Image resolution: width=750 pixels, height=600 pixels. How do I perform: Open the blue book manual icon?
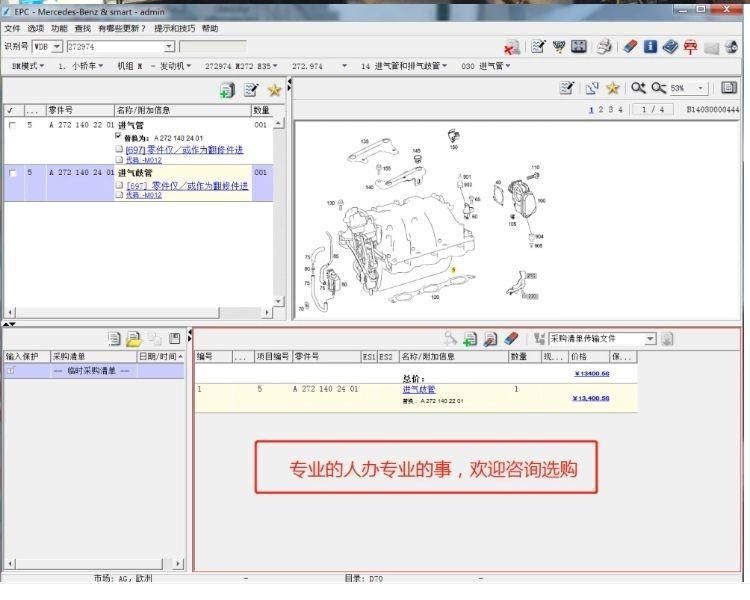click(x=670, y=46)
